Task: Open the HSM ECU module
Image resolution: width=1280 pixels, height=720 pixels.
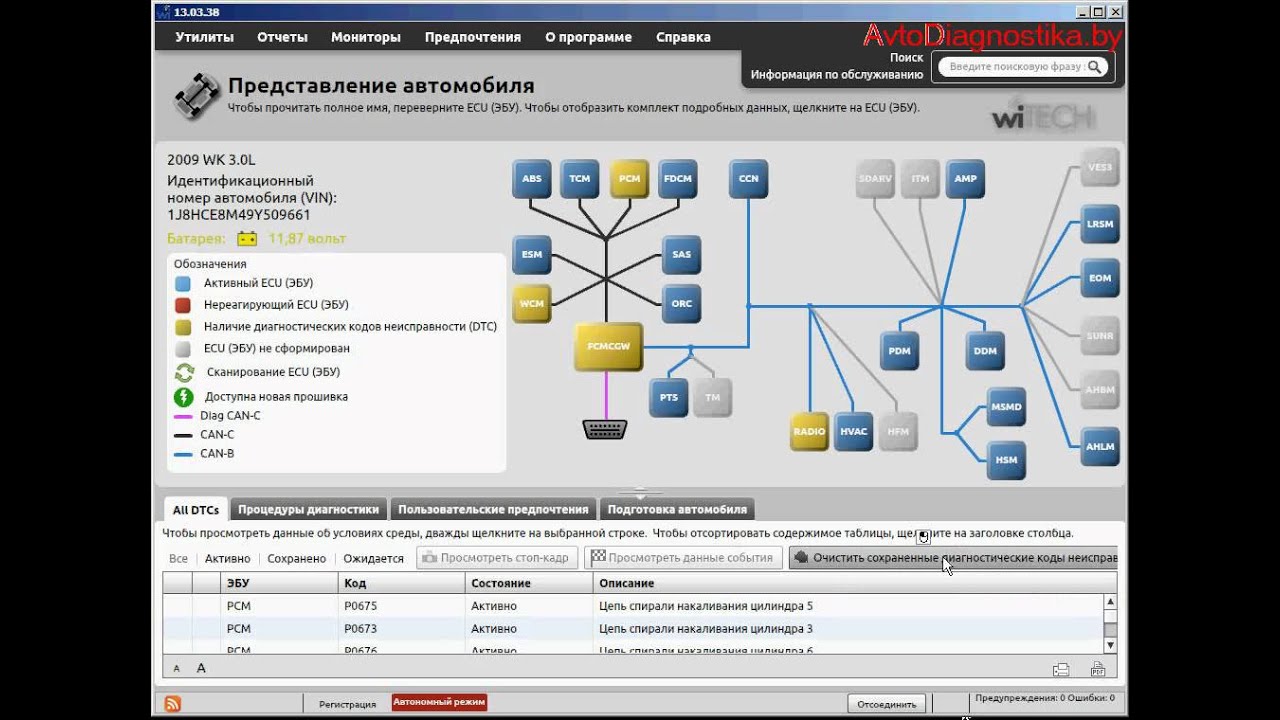Action: coord(1006,460)
